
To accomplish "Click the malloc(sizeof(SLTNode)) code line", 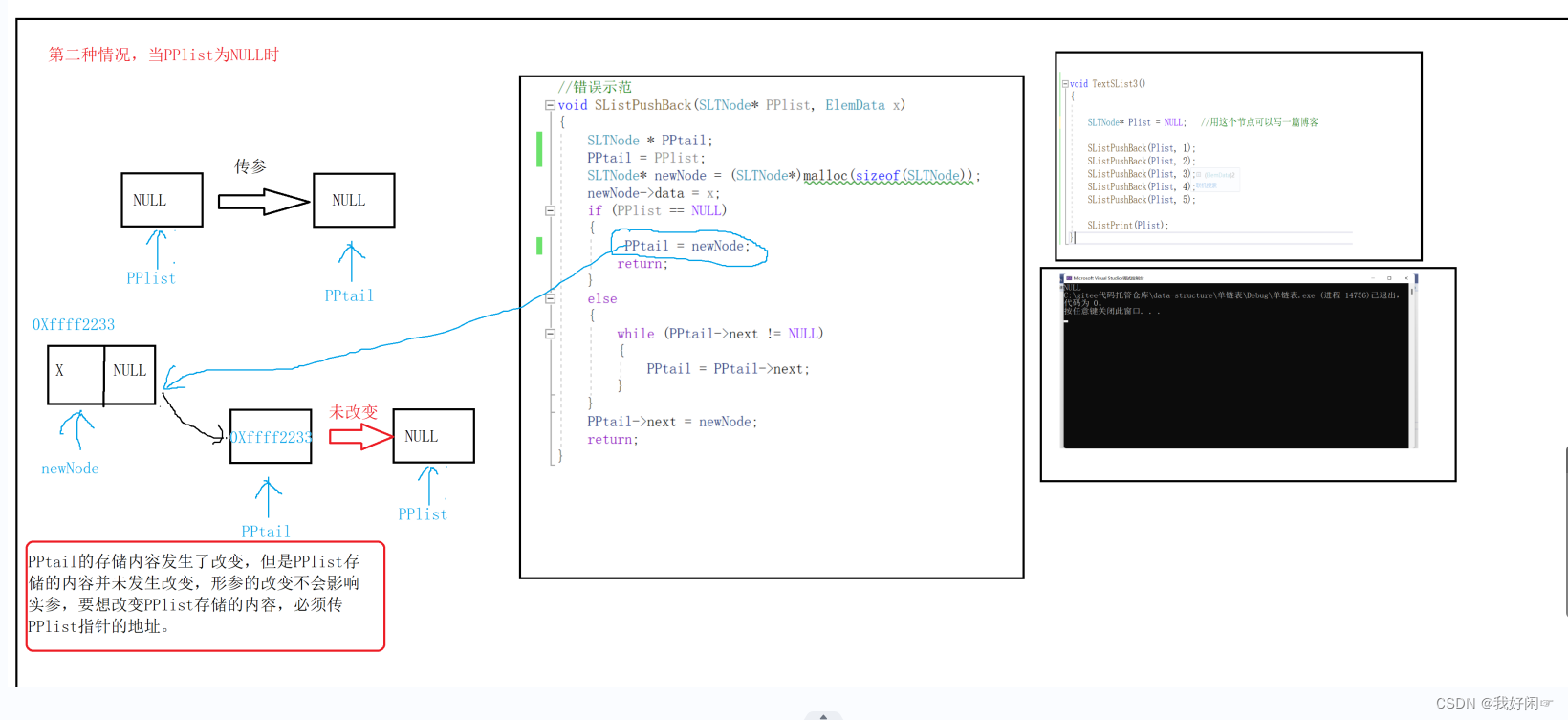I will [783, 176].
